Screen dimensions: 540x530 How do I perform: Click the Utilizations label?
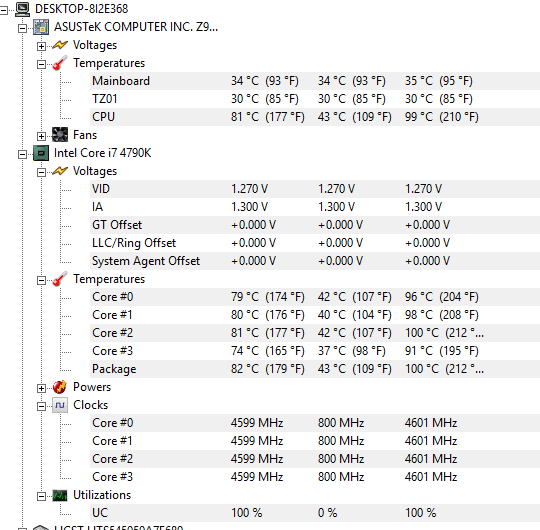(x=102, y=495)
